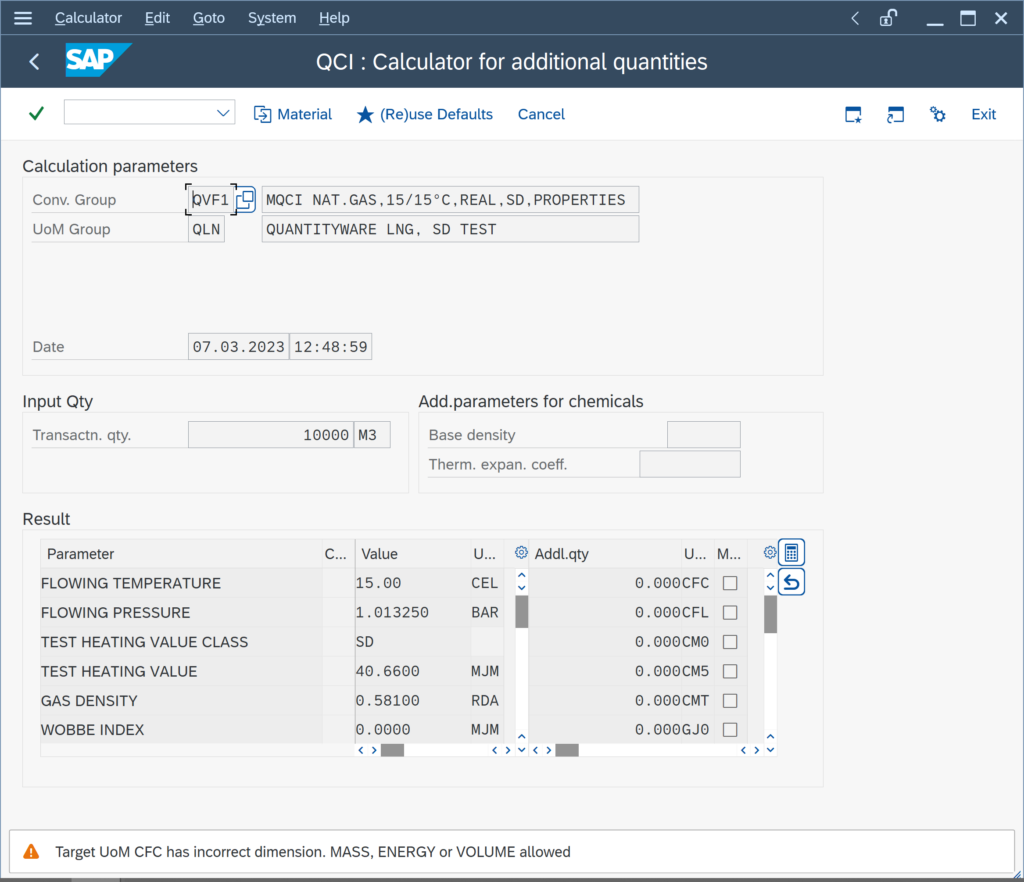This screenshot has width=1024, height=882.
Task: Click the WOBBE INDEX value 0.0000
Action: [x=411, y=729]
